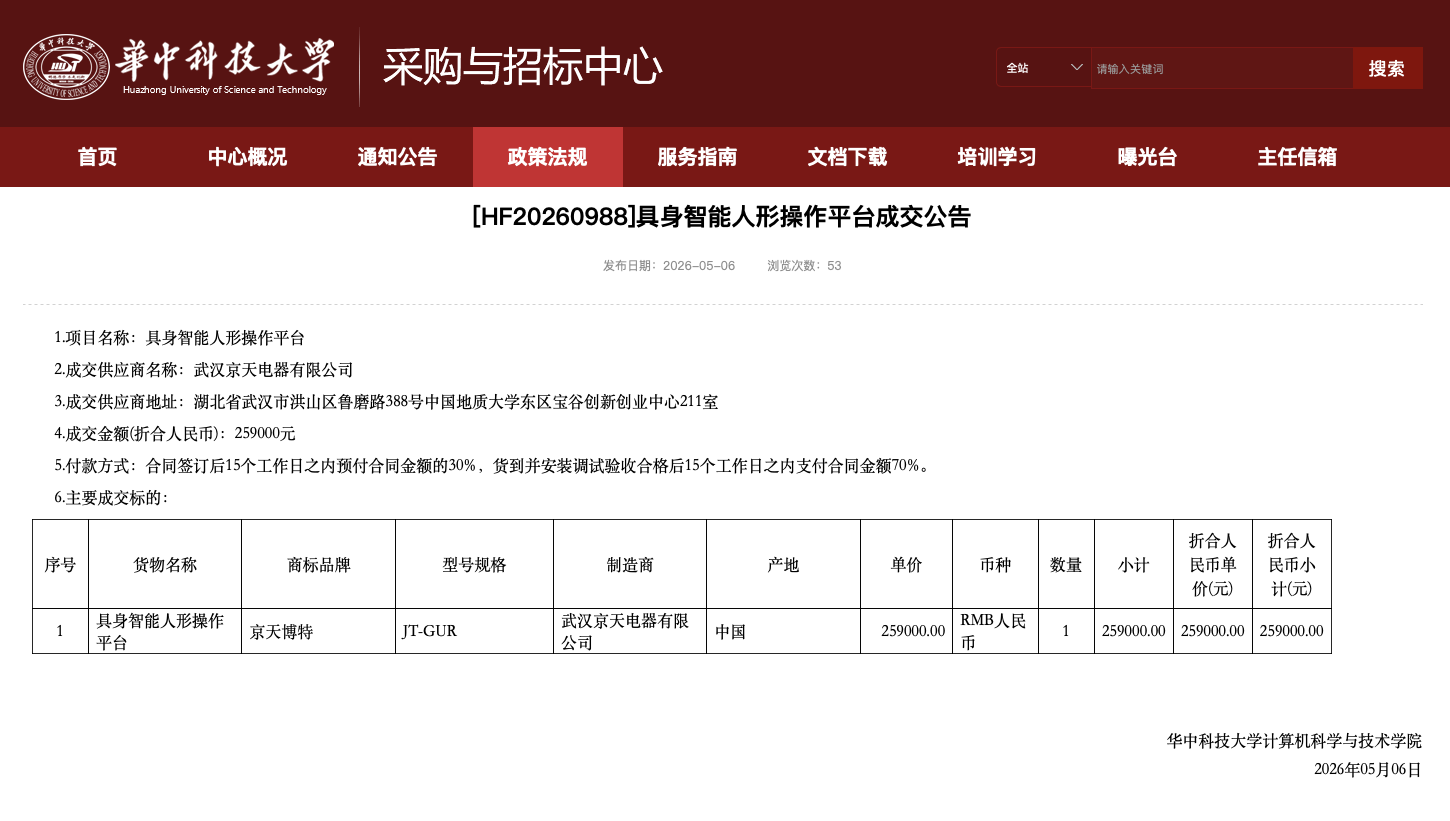Image resolution: width=1450 pixels, height=821 pixels.
Task: Open the 文档下载 navigation item
Action: (848, 157)
